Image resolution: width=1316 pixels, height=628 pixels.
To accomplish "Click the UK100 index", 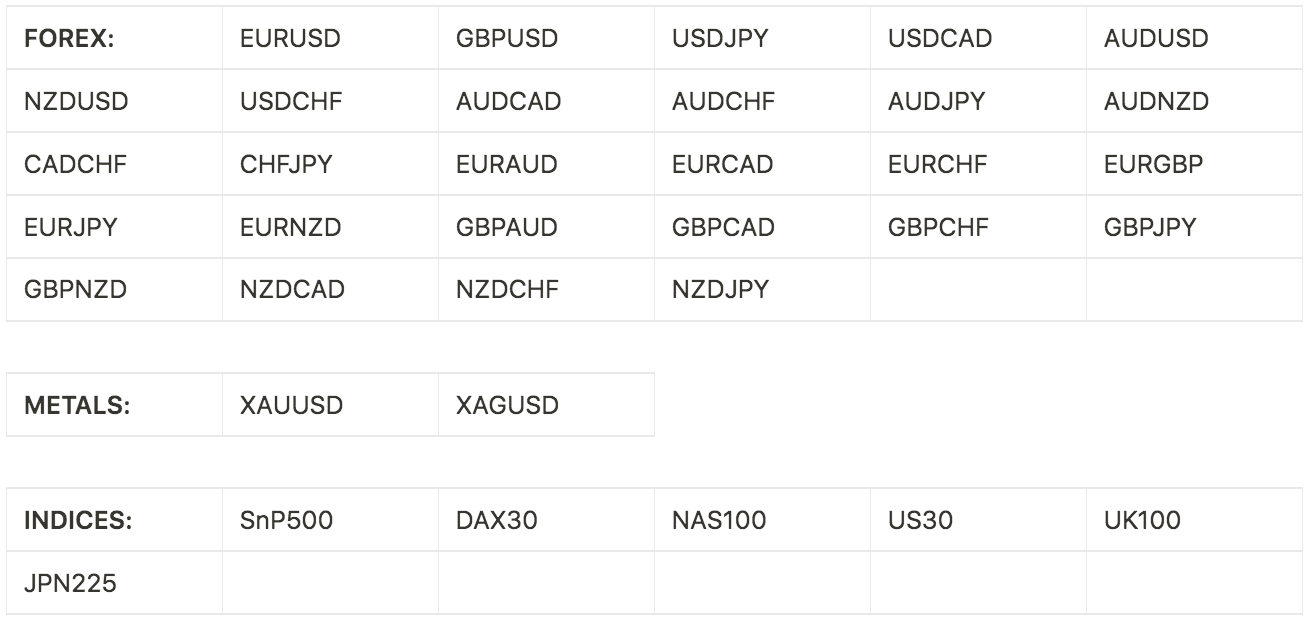I will (1194, 520).
